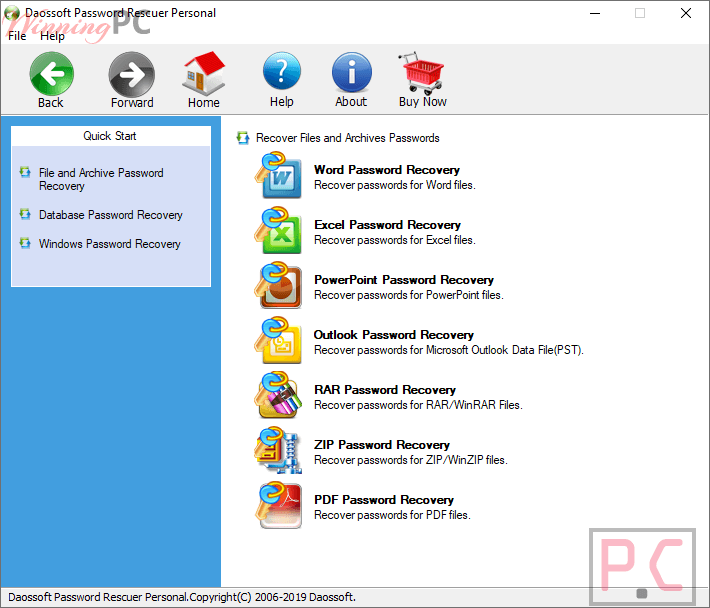Click the text Recover passwords for ZIP/WinZIP files
The image size is (710, 608).
pyautogui.click(x=411, y=460)
